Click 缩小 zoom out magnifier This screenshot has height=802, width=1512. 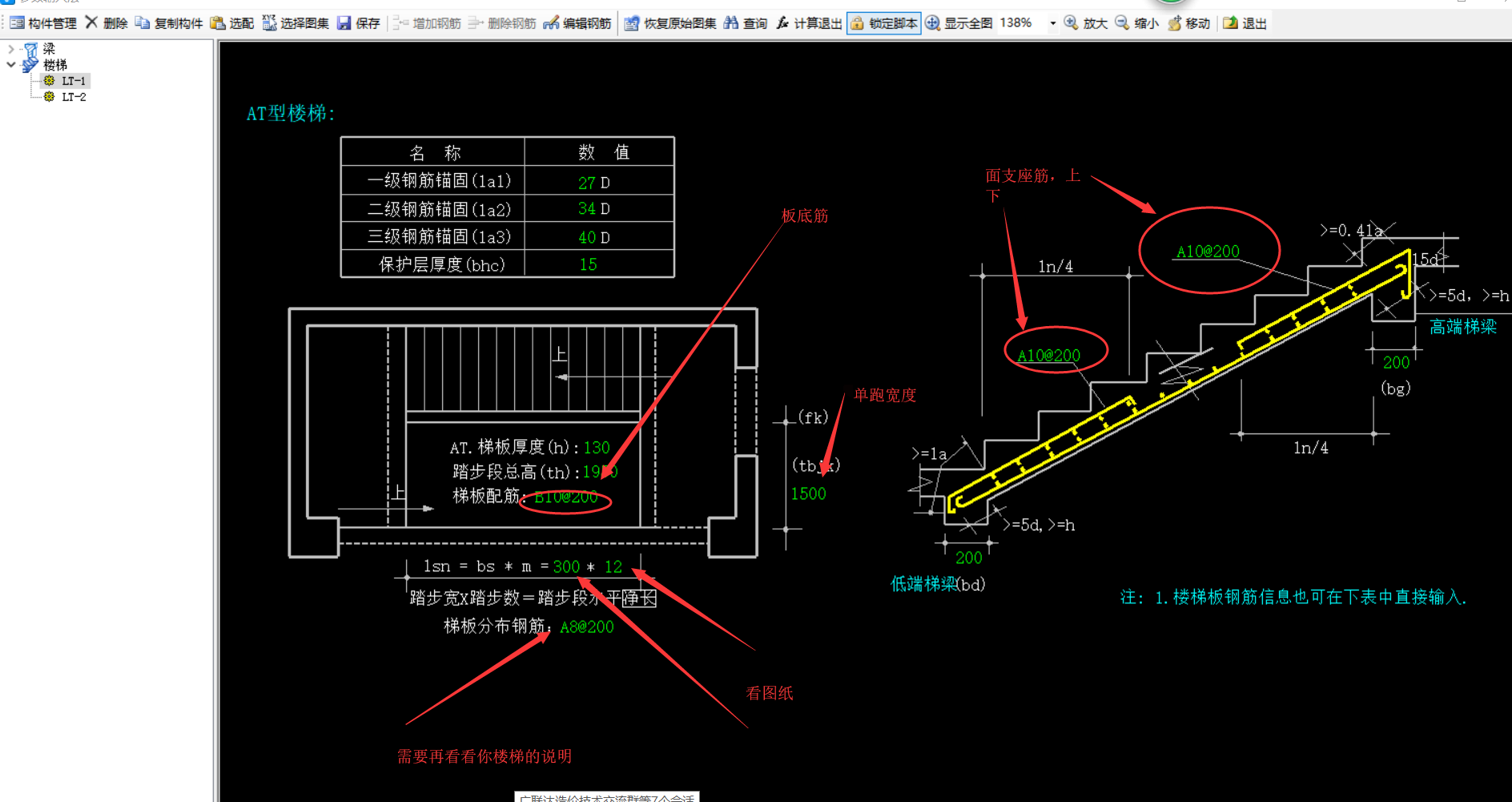[1136, 23]
